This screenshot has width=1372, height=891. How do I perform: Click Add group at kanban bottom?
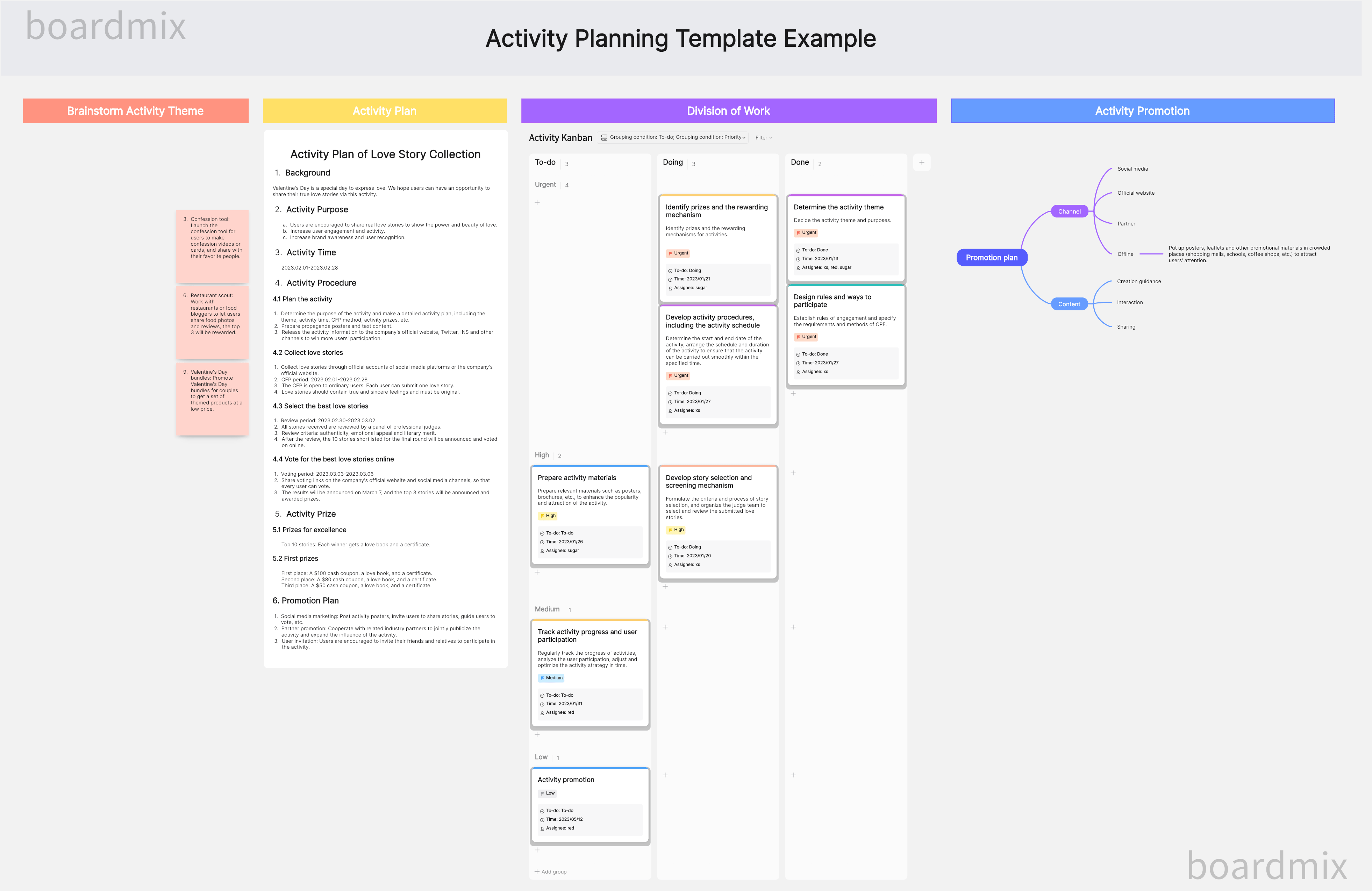tap(551, 871)
